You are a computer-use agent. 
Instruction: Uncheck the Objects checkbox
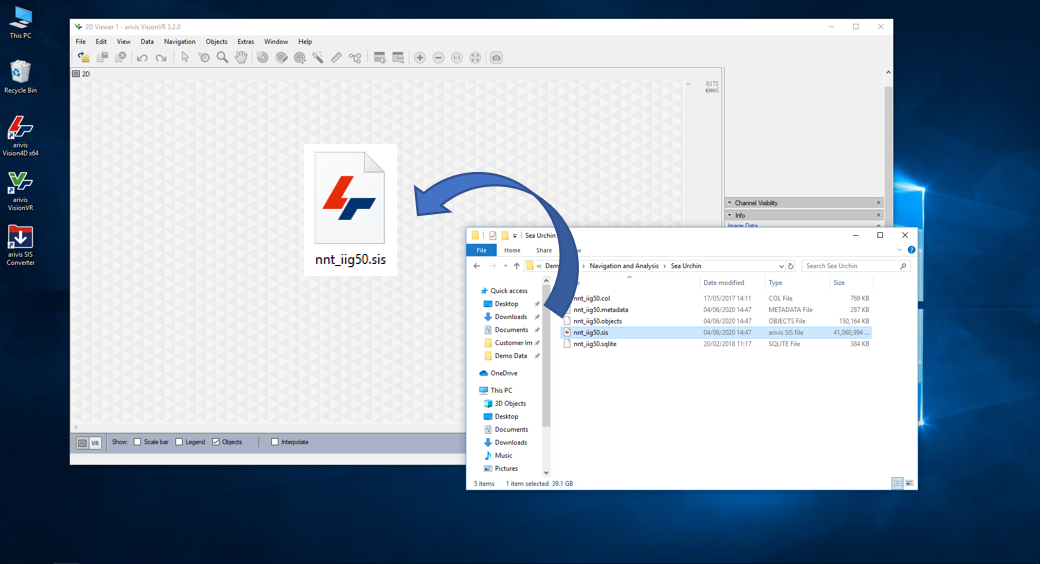(216, 442)
